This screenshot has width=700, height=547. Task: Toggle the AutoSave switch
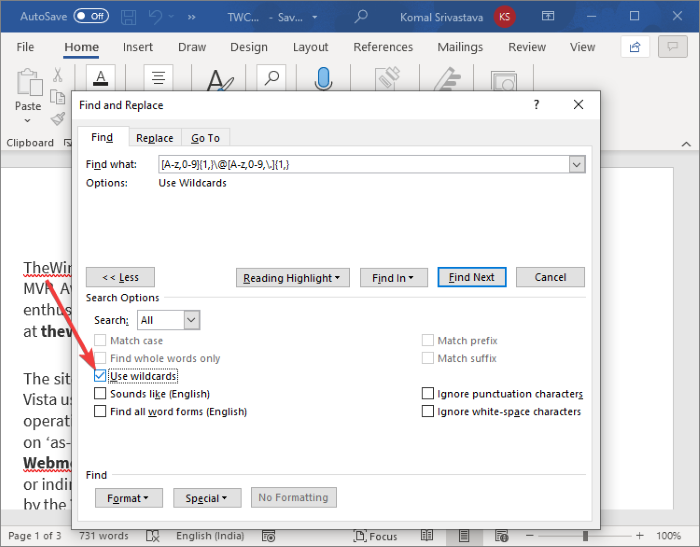[91, 17]
